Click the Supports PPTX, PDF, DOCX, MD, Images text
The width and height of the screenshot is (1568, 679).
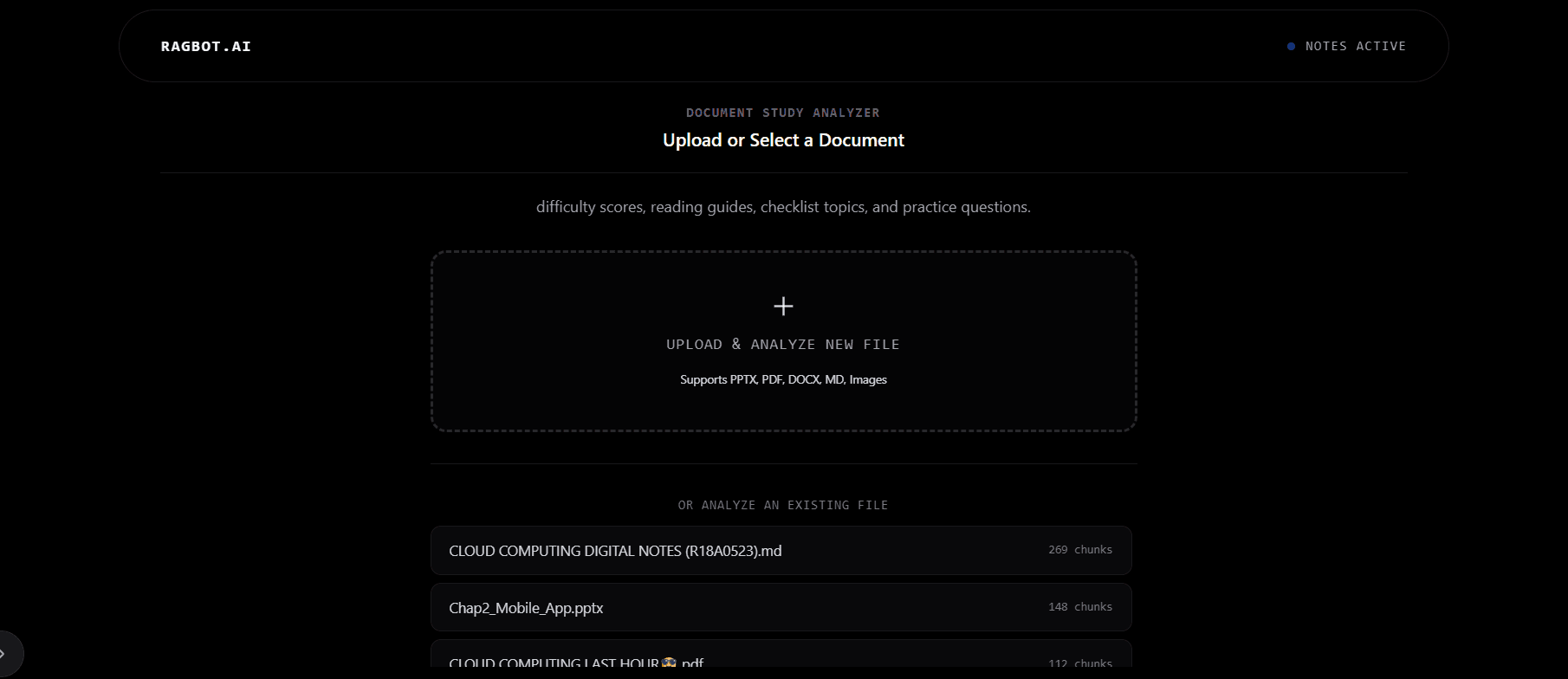tap(783, 379)
